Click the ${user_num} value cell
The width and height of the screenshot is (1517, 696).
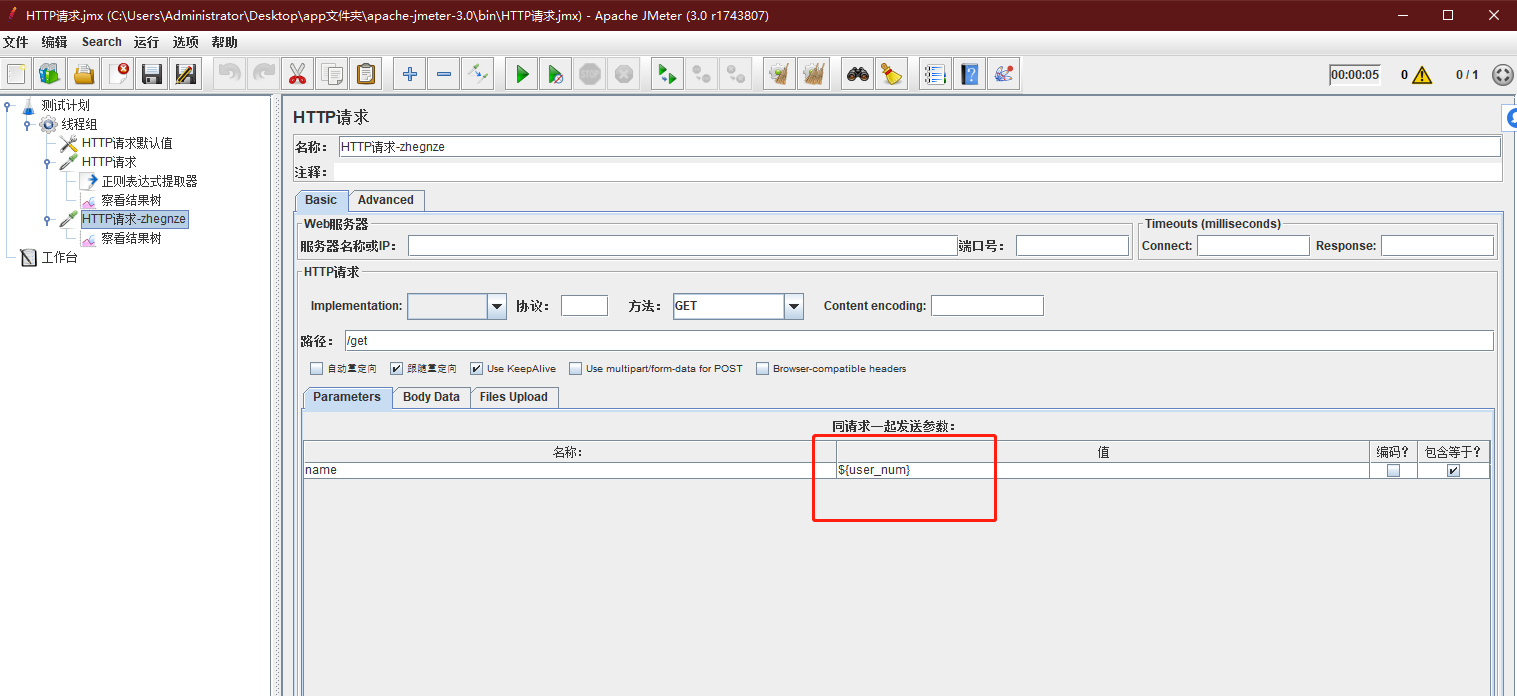click(x=1103, y=470)
